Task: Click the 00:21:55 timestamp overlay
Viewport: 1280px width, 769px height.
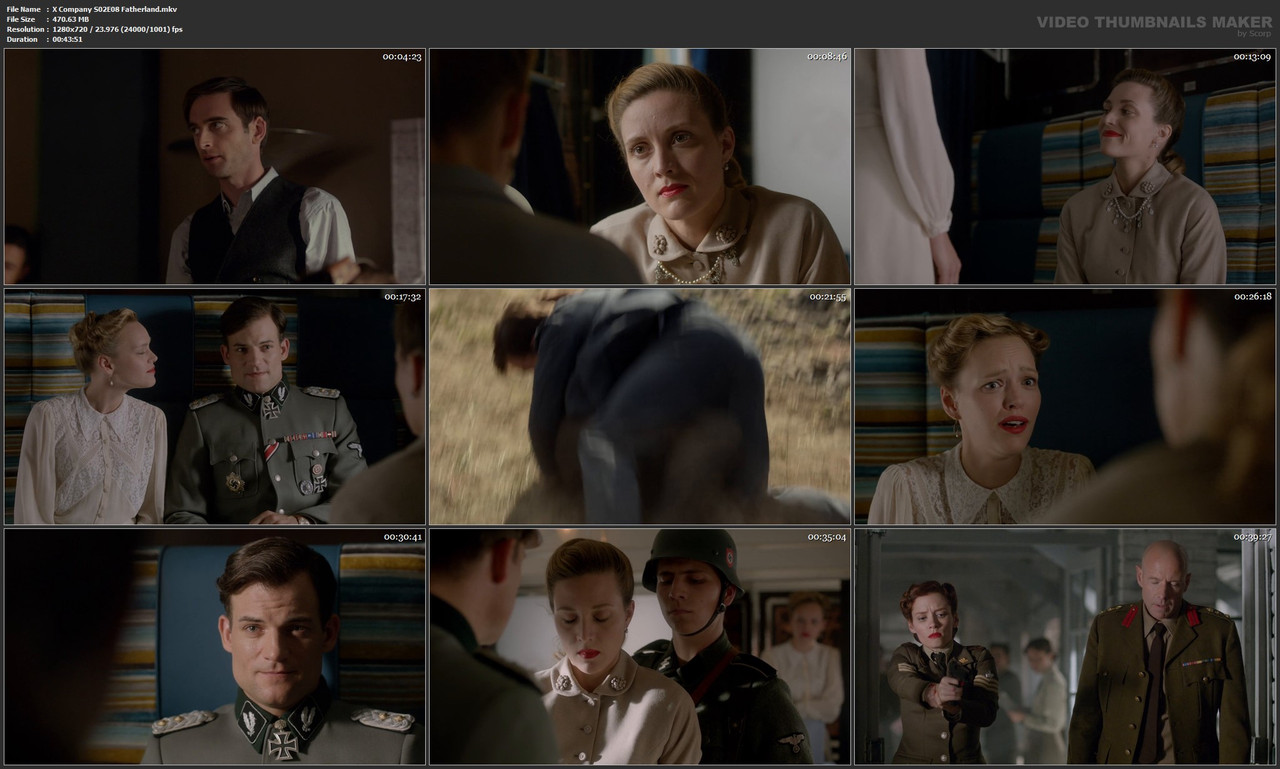Action: [826, 298]
